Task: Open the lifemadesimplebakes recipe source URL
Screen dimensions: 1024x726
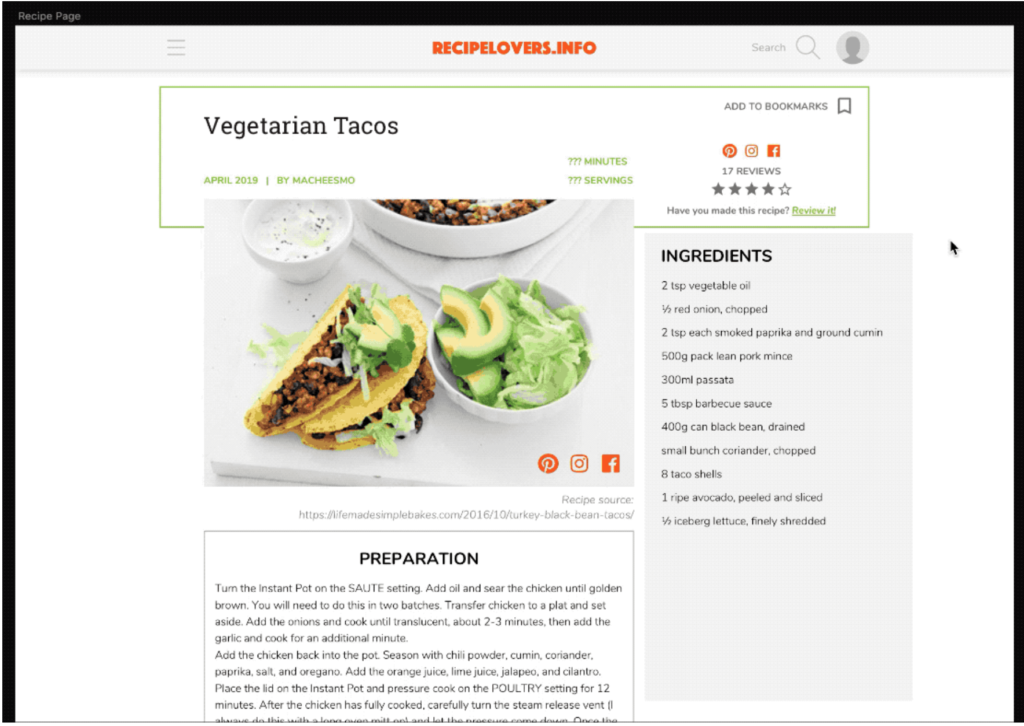Action: coord(466,515)
